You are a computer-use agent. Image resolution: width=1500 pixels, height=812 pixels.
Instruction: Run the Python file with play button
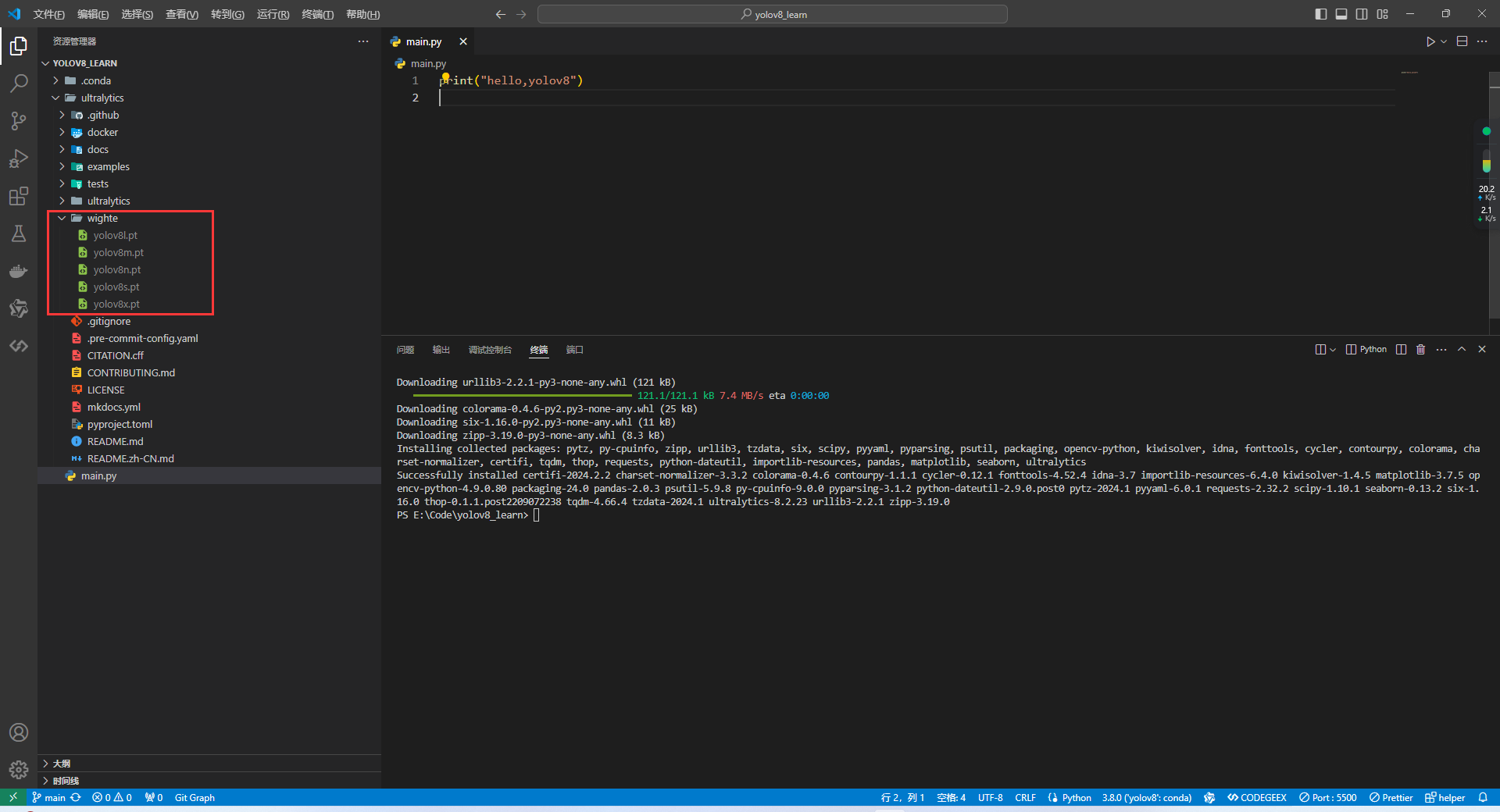(x=1430, y=41)
